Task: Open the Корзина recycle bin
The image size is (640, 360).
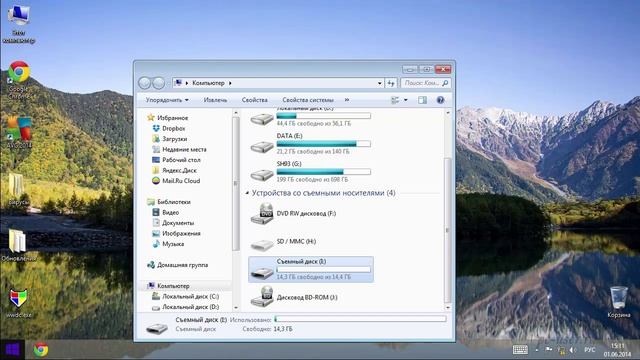Action: coord(619,302)
